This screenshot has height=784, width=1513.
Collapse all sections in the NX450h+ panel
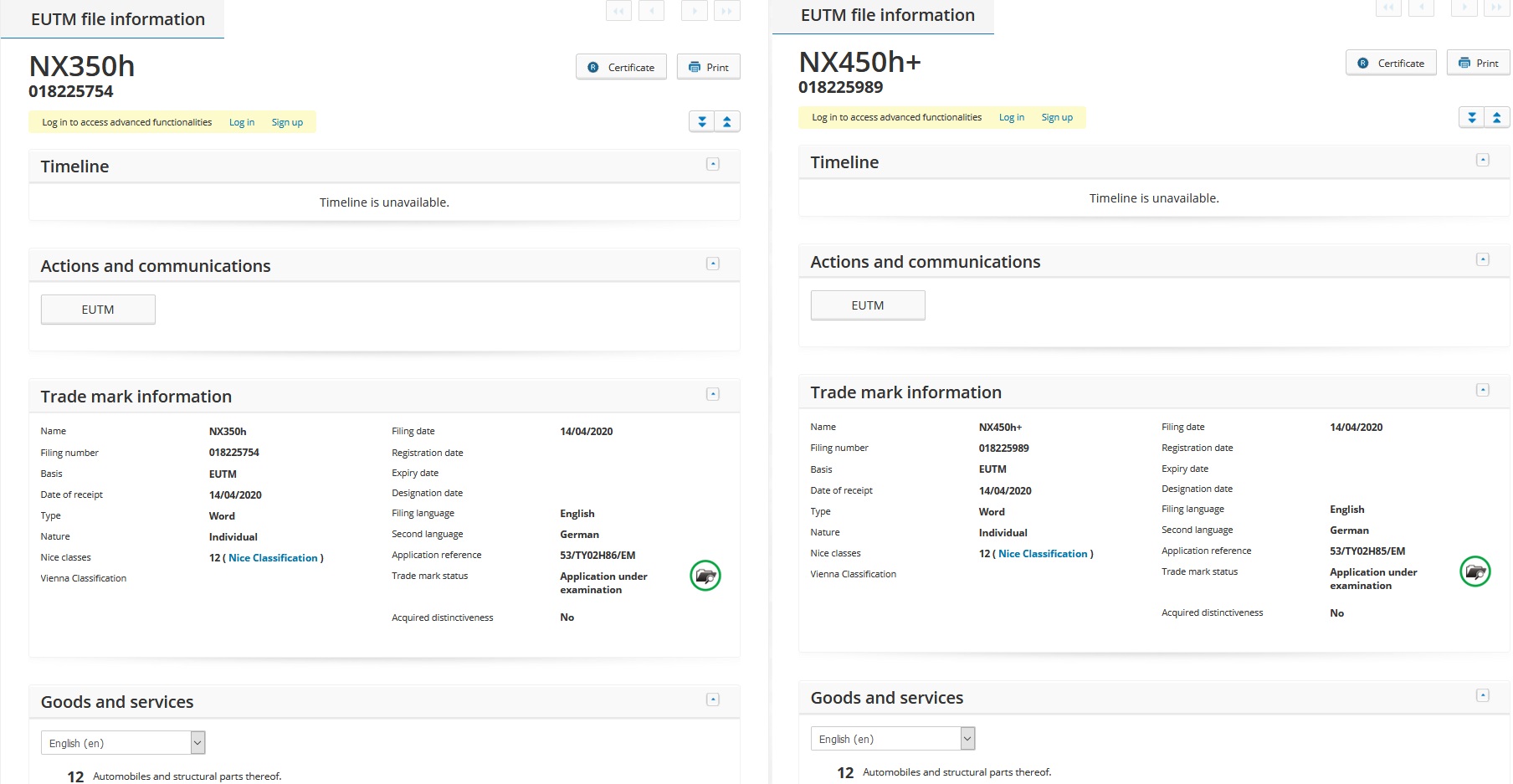tap(1497, 118)
